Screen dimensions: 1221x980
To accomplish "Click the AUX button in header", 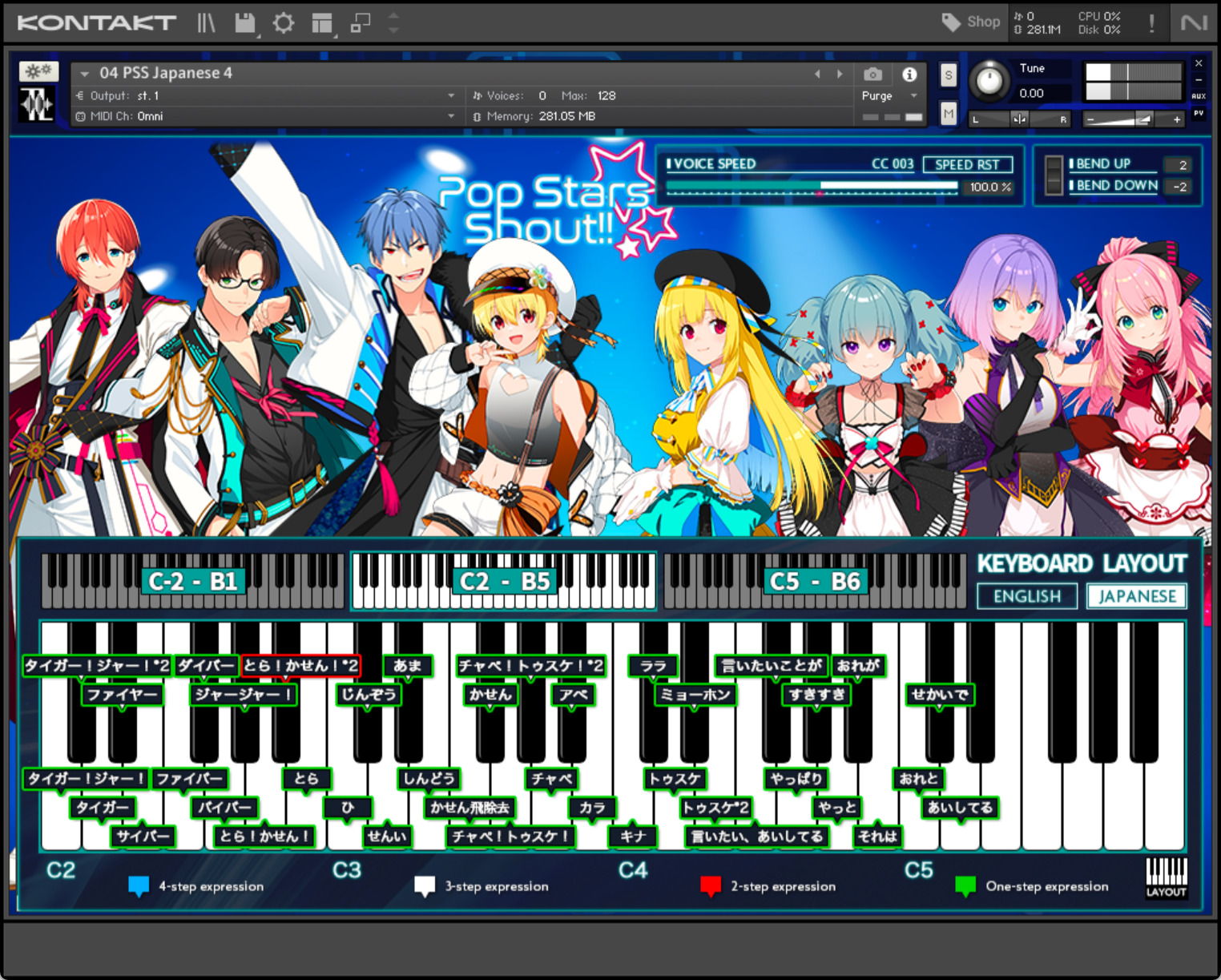I will point(1199,96).
